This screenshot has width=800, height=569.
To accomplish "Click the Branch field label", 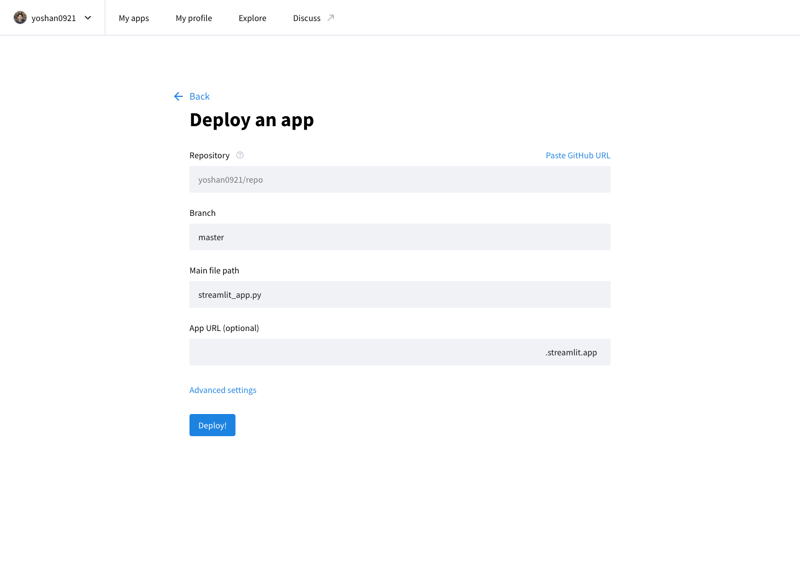I will (x=202, y=213).
